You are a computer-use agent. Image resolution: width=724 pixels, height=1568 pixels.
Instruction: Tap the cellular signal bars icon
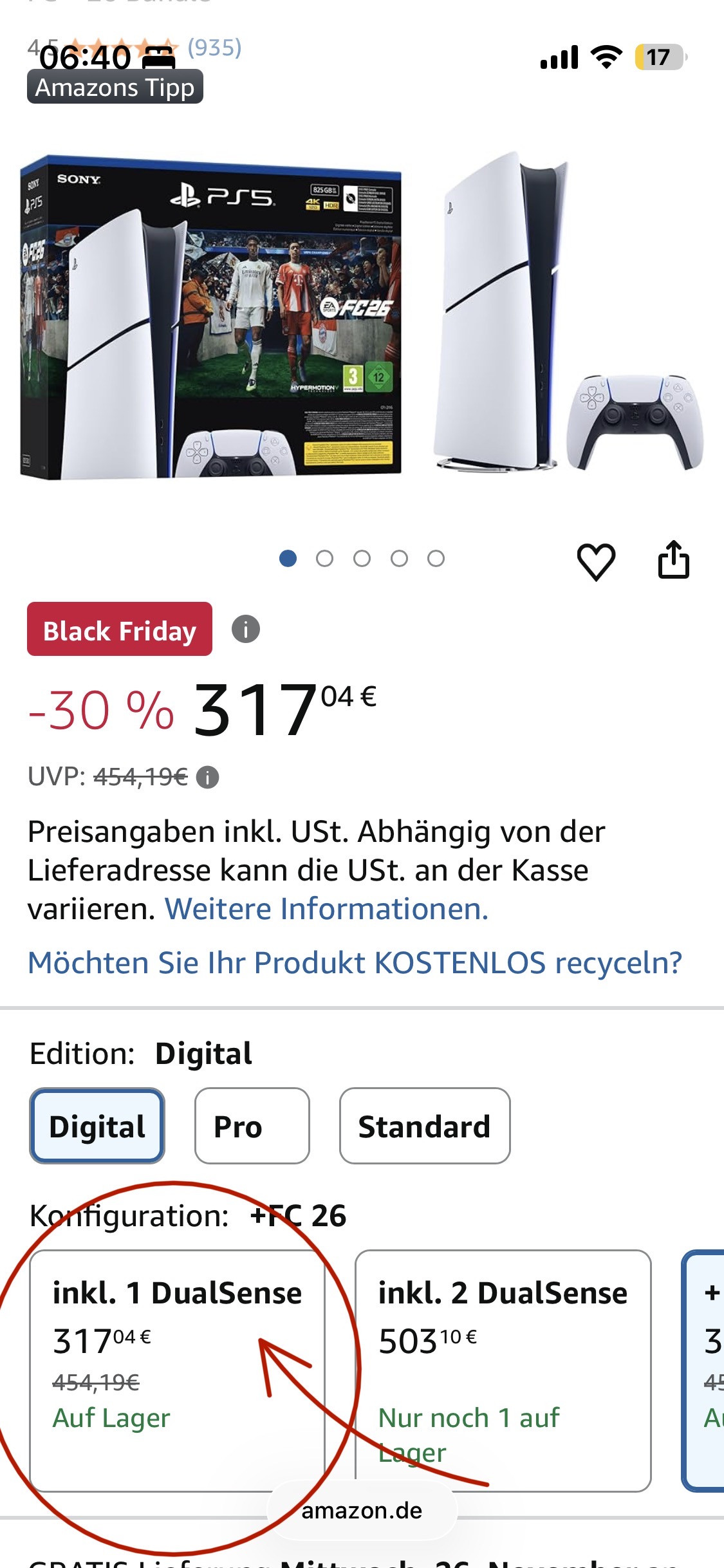click(559, 57)
